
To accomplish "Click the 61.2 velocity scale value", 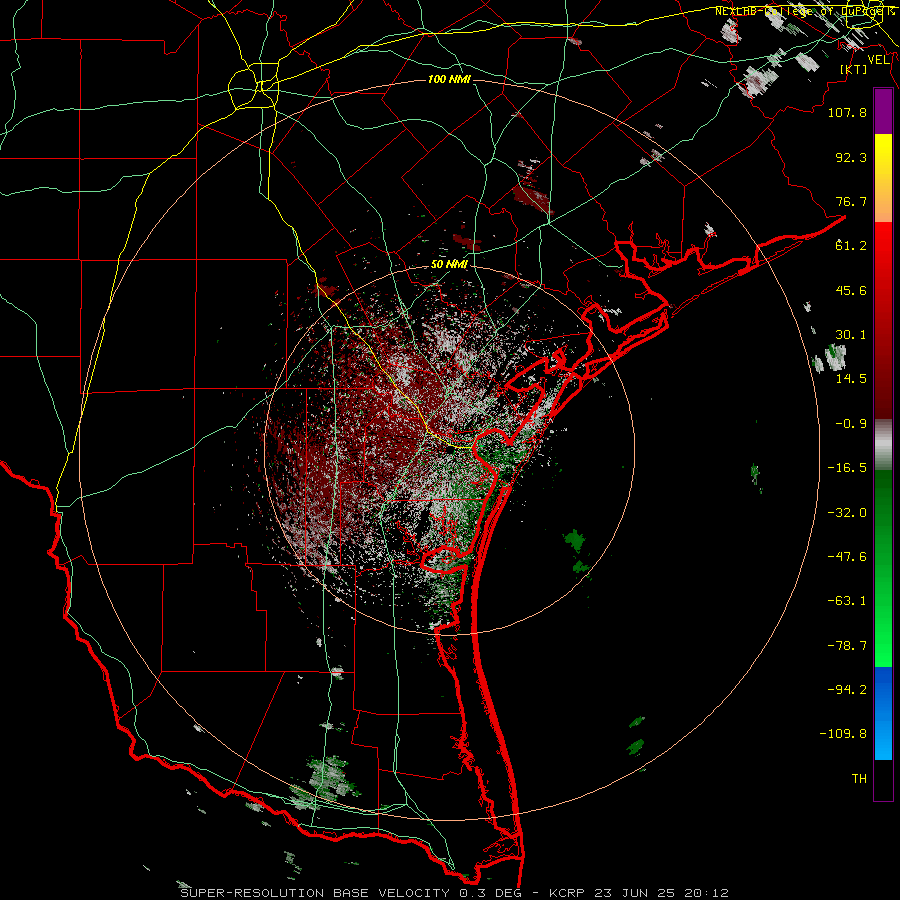I will 851,246.
